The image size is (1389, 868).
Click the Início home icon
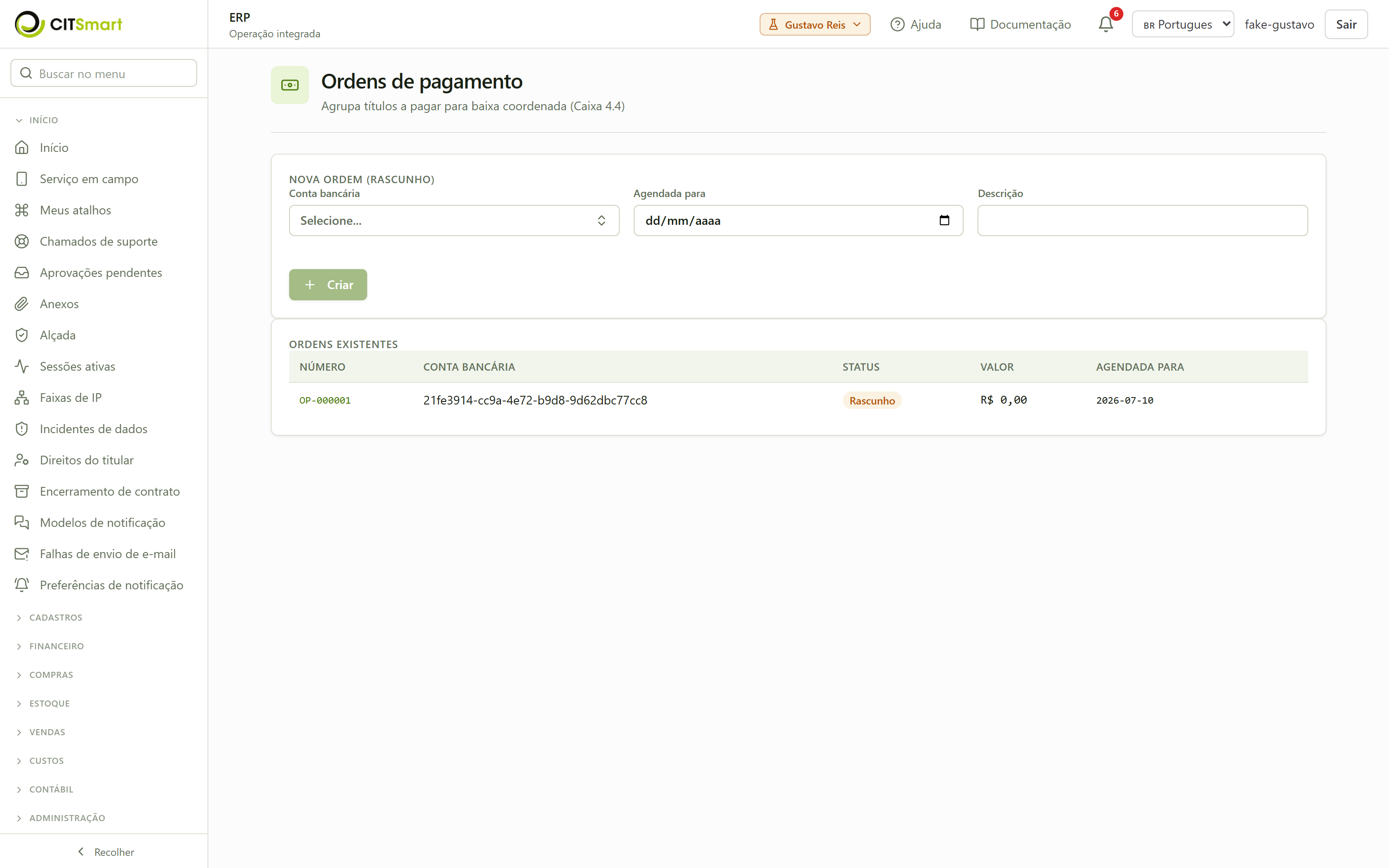point(22,148)
